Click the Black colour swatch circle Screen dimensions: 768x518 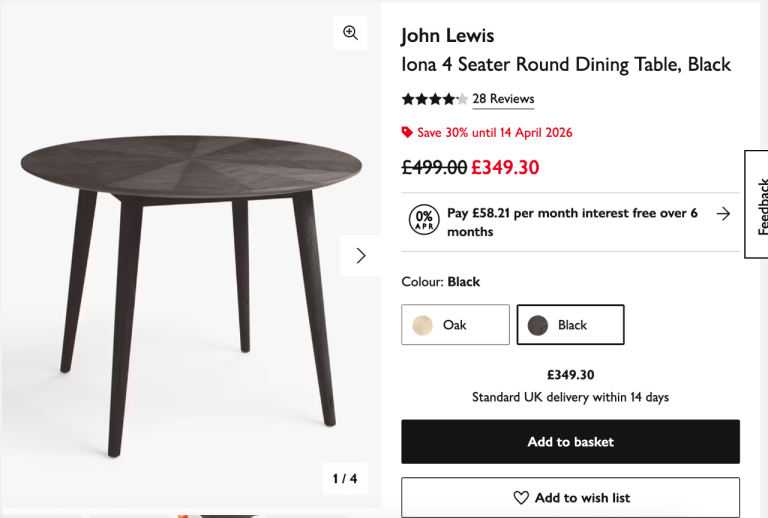pos(538,325)
